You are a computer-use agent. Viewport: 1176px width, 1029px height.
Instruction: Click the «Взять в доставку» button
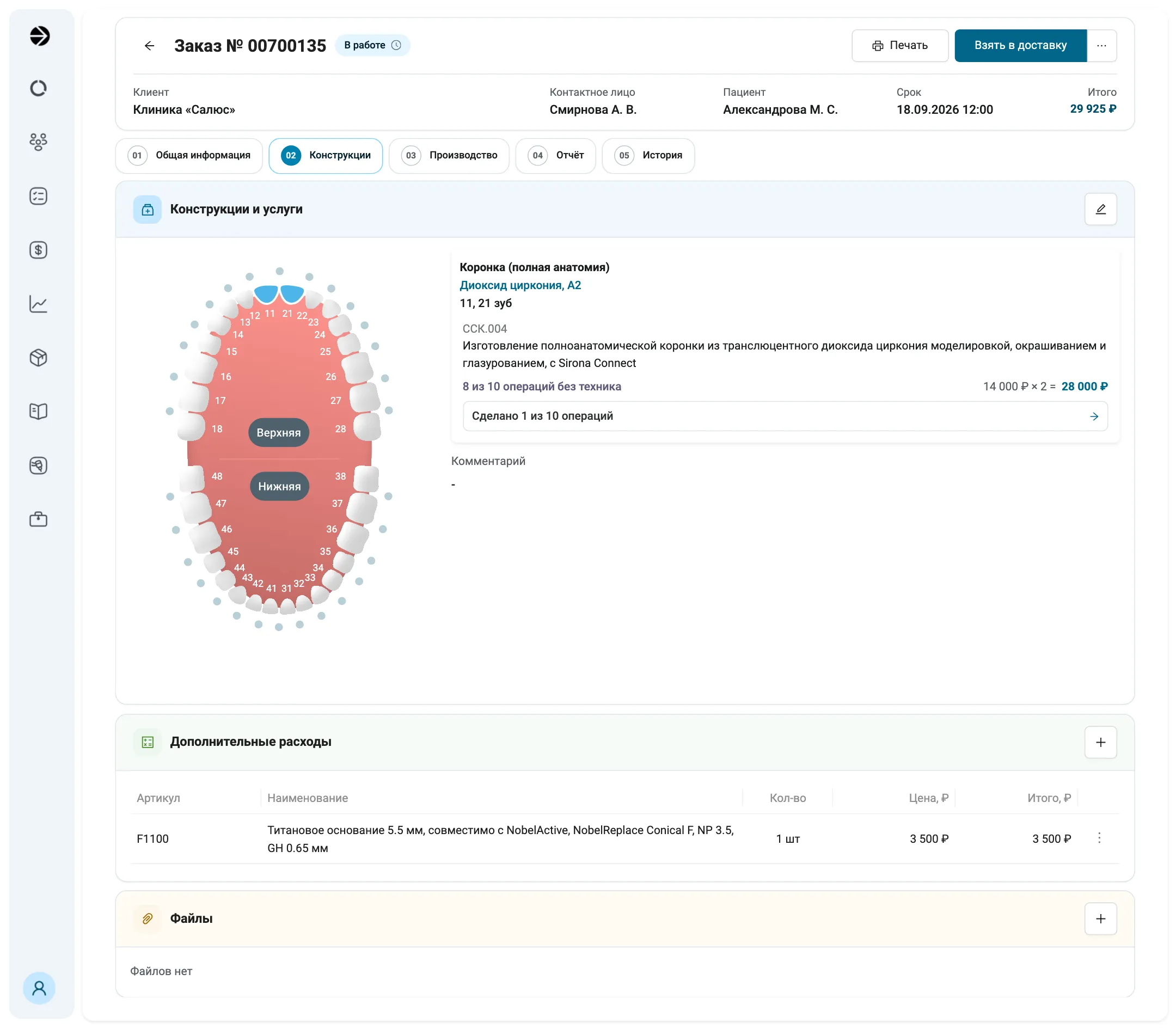click(x=1020, y=45)
